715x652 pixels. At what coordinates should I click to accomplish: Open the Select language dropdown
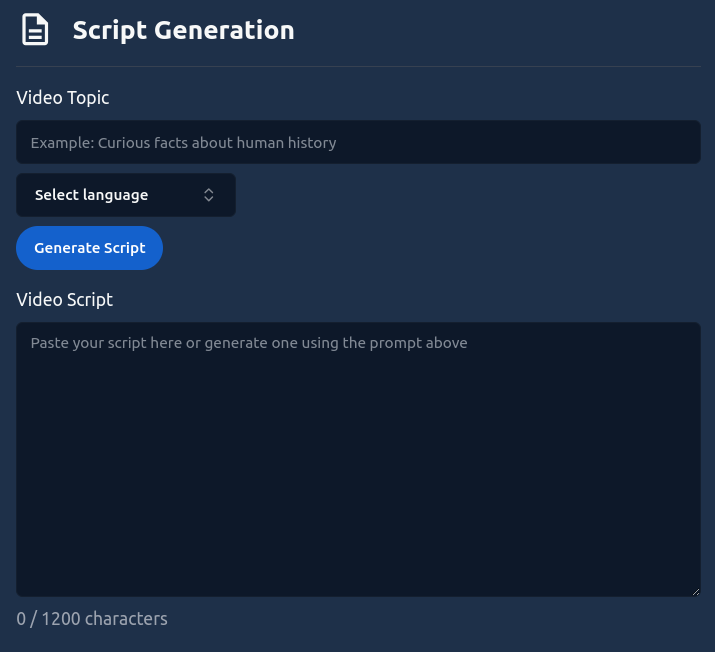[125, 195]
